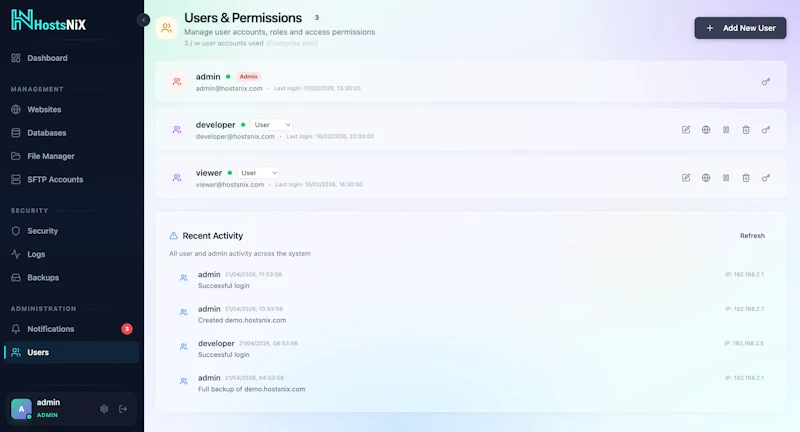
Task: Click the Backups drive icon
Action: pyautogui.click(x=16, y=278)
